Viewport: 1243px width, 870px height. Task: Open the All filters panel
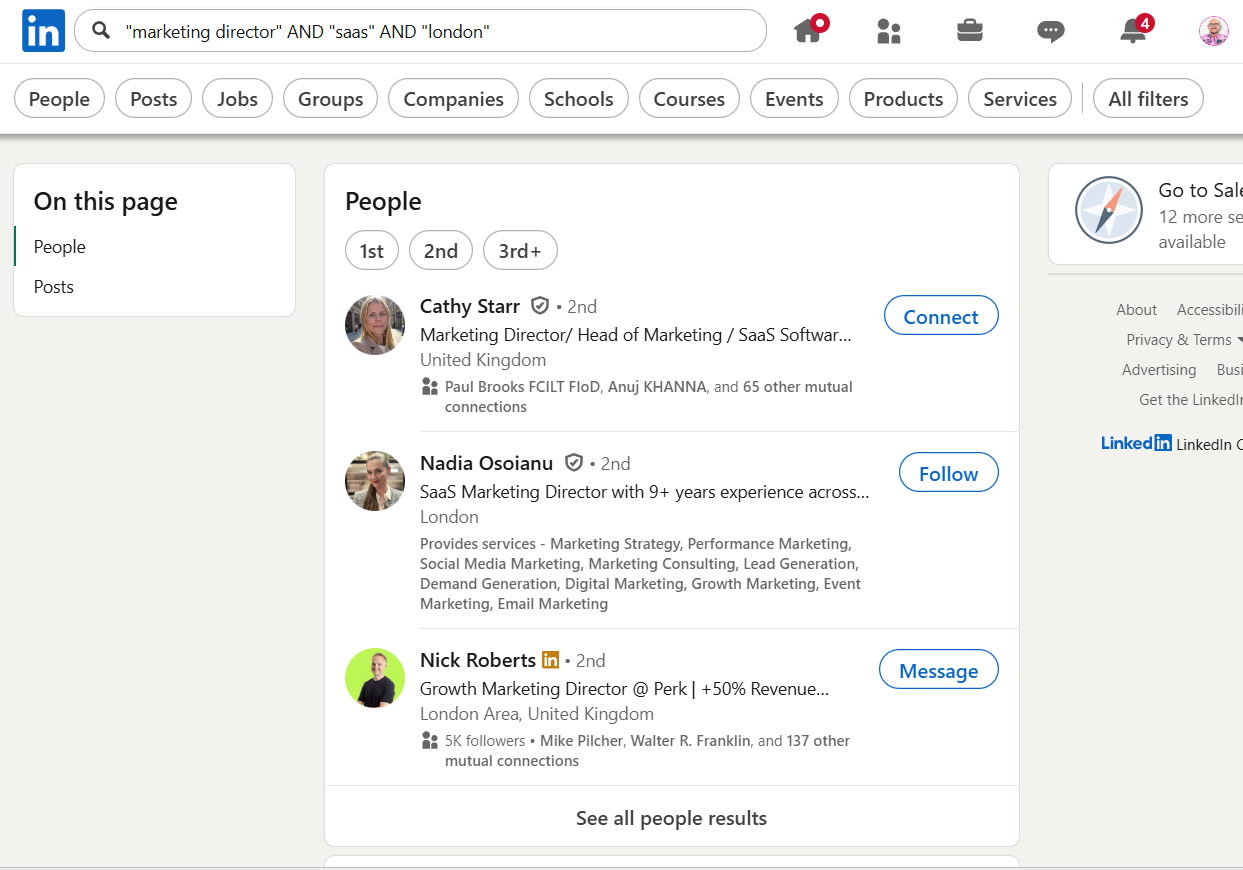coord(1148,98)
